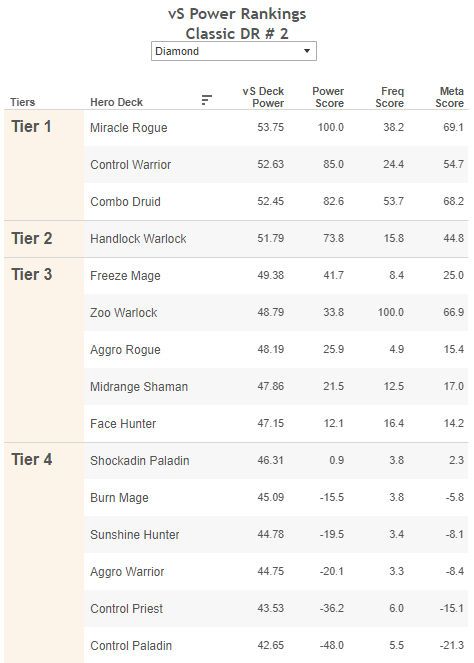The width and height of the screenshot is (474, 663).
Task: Click the sort icon beside Hero Deck
Action: [206, 100]
